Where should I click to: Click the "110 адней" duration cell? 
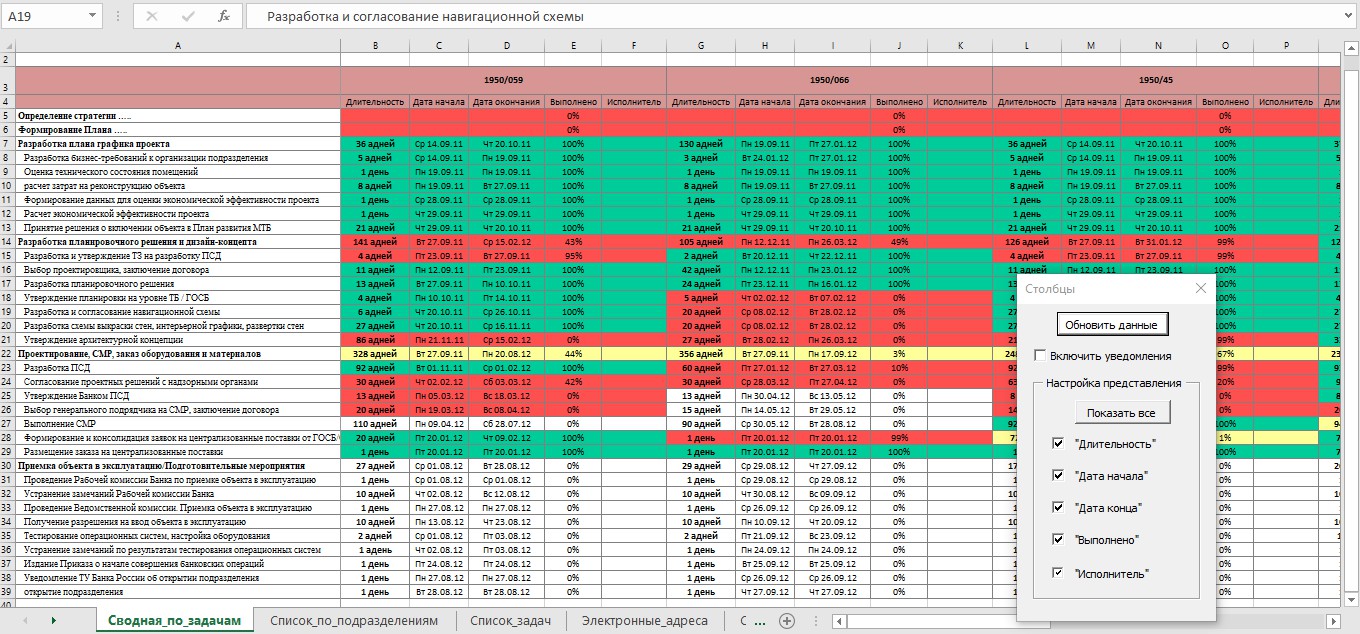coord(375,424)
